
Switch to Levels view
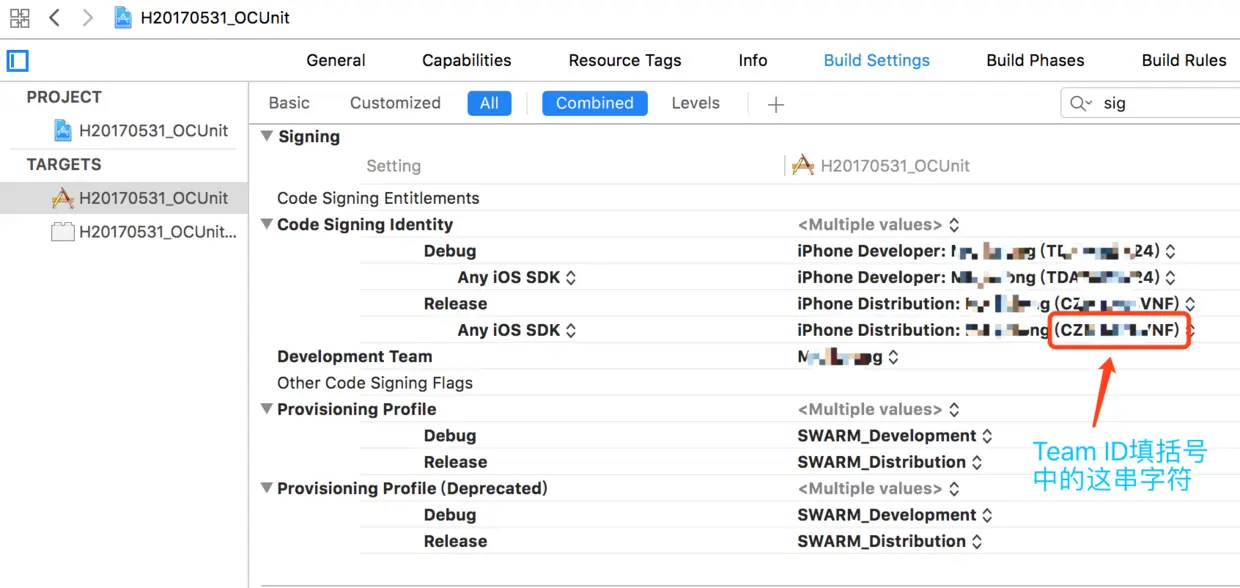tap(695, 103)
